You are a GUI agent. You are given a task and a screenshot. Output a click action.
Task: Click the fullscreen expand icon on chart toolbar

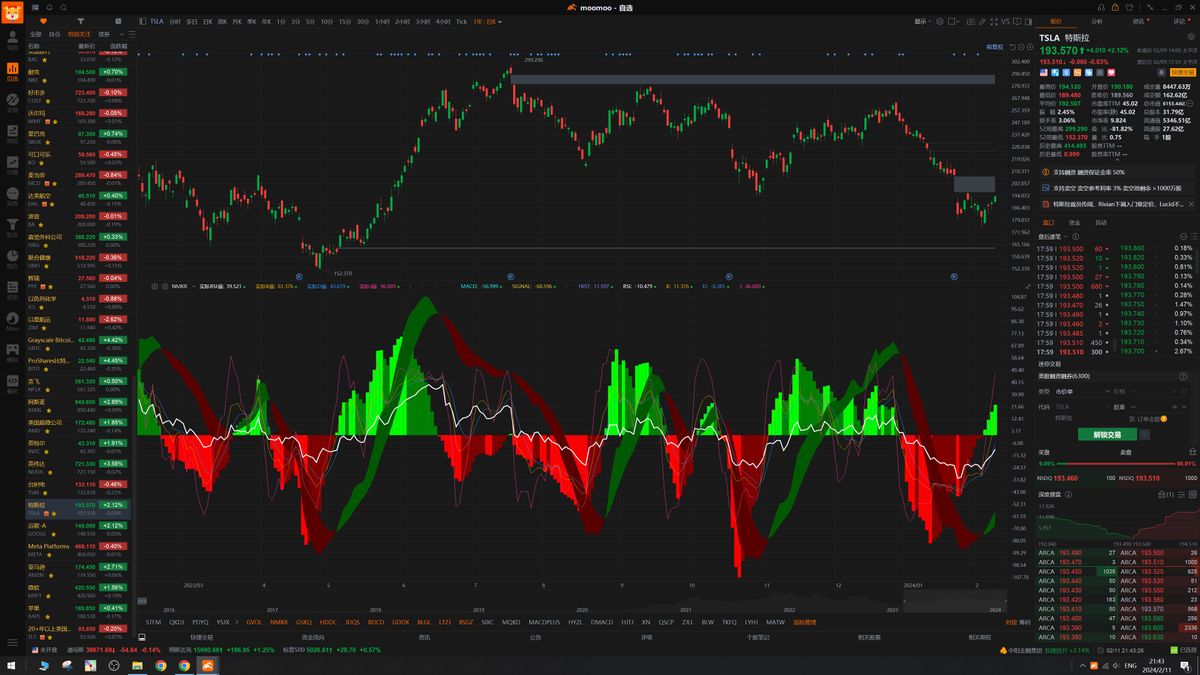tap(994, 21)
